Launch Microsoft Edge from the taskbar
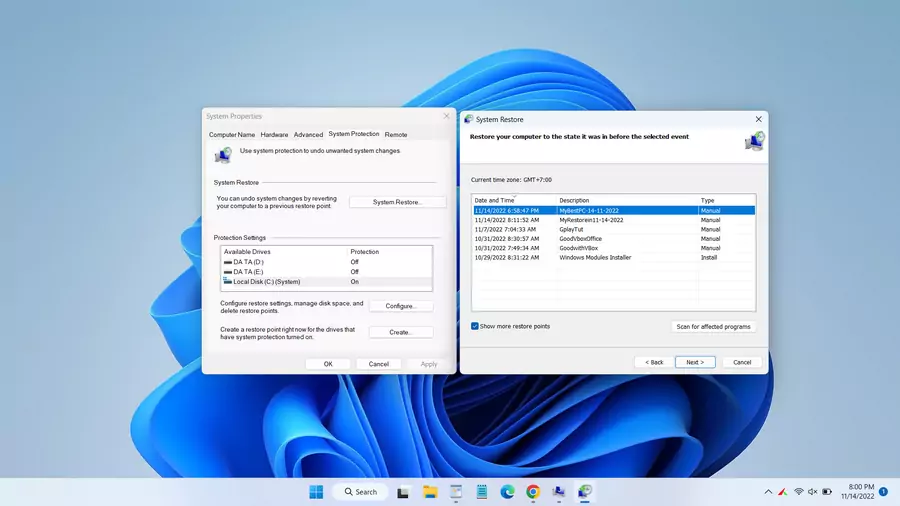The image size is (900, 506). coord(507,492)
